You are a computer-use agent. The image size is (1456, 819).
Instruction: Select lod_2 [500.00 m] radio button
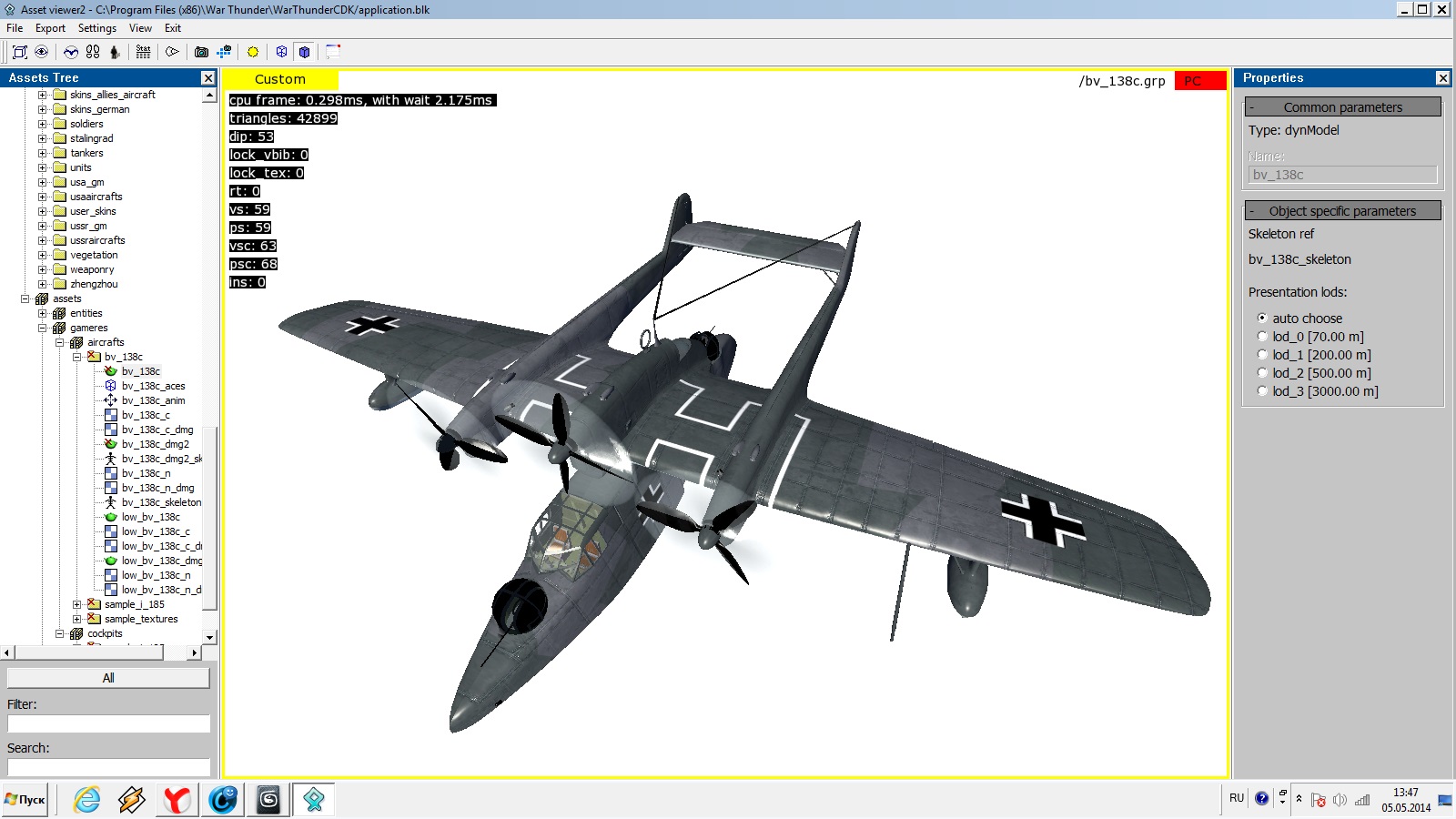pos(1262,372)
